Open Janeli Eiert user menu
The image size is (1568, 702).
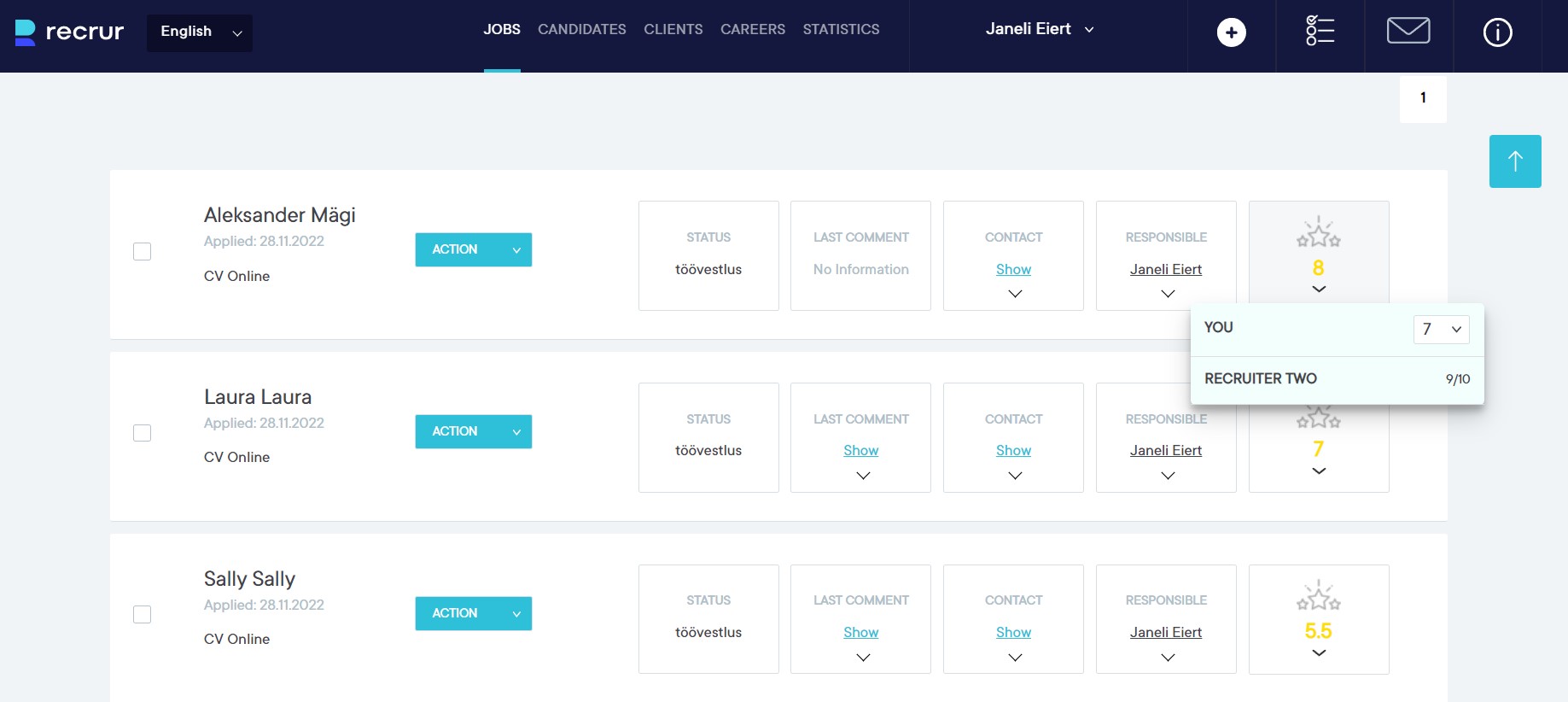click(1039, 29)
